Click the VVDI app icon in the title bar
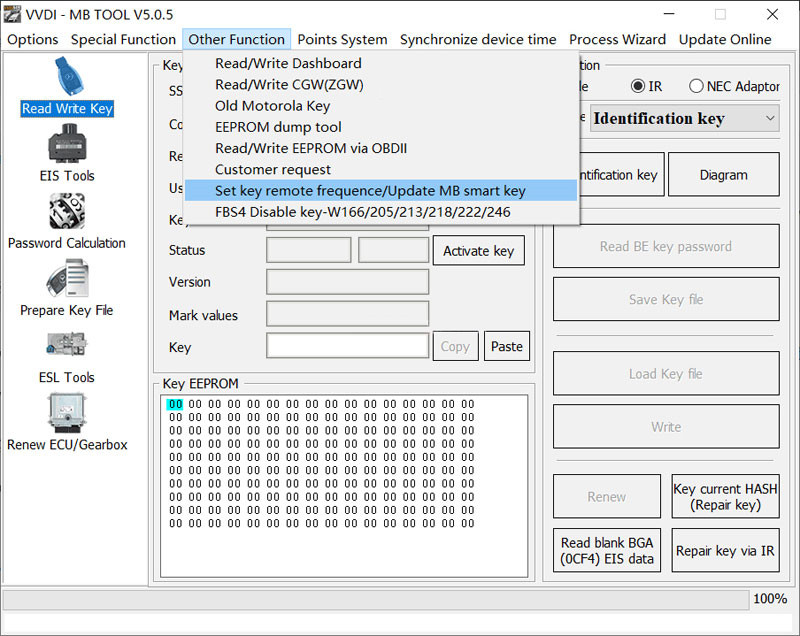 tap(12, 14)
